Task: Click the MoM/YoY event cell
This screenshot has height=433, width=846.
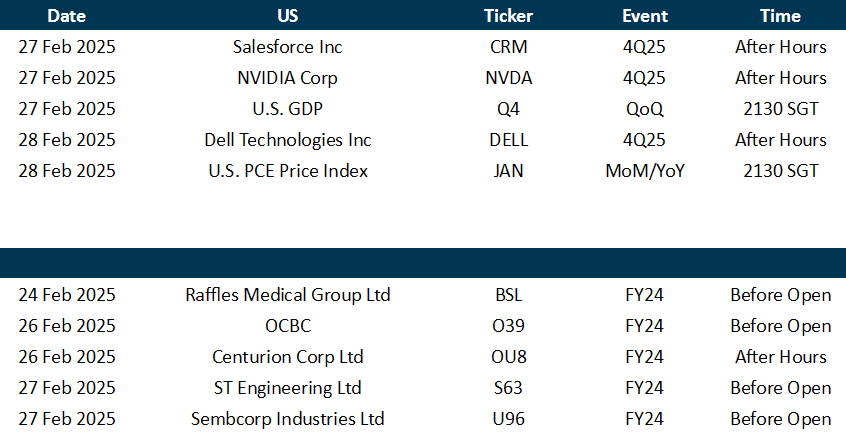Action: 645,171
